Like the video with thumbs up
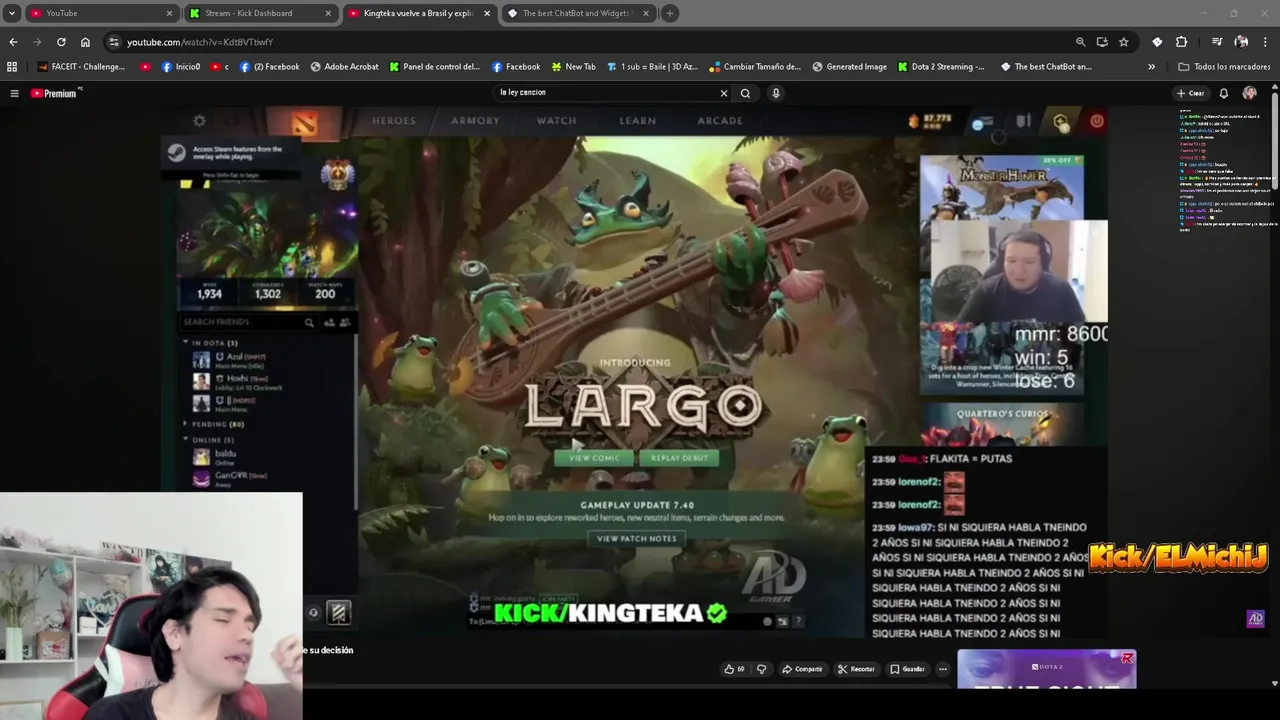Viewport: 1280px width, 720px height. tap(734, 669)
